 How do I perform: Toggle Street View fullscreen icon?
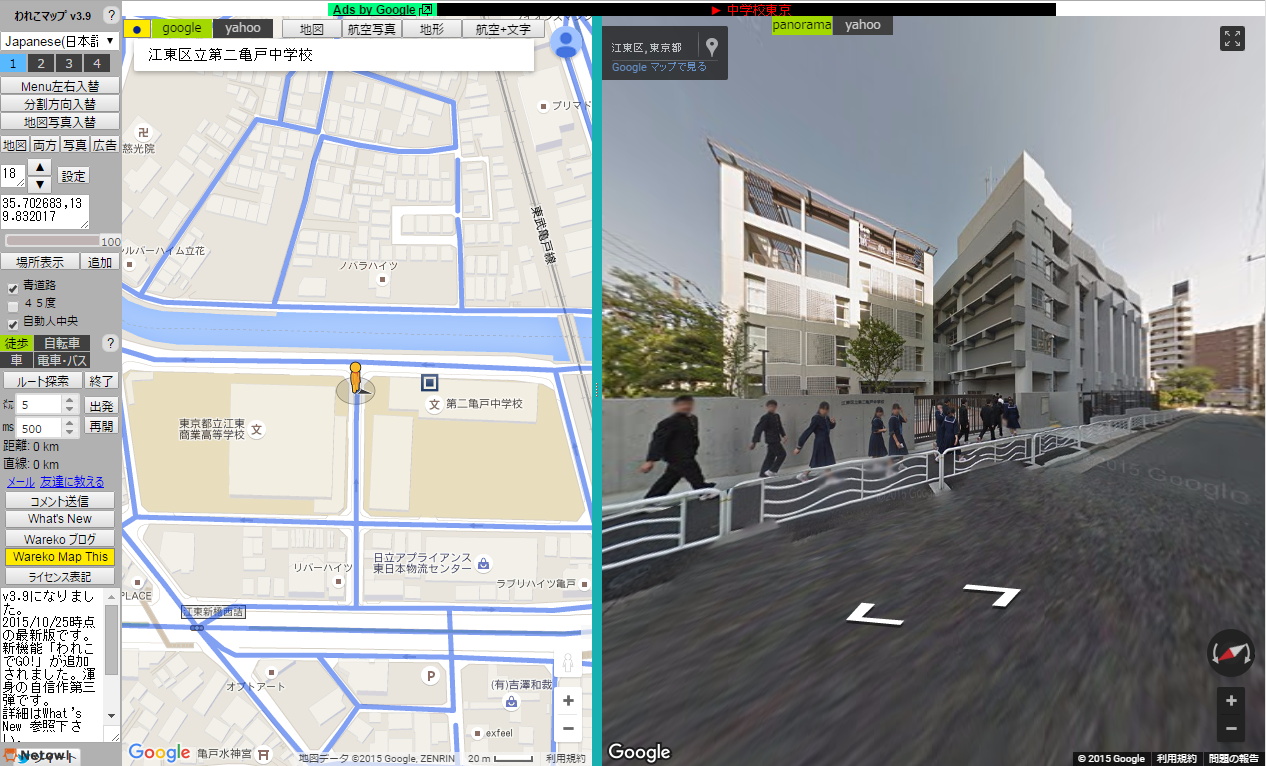[1233, 39]
